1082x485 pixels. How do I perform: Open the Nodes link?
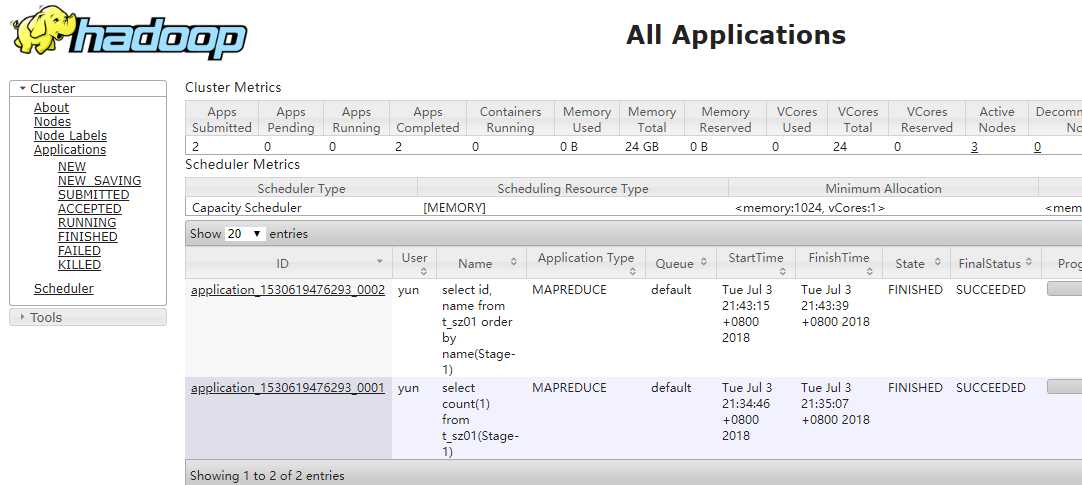click(x=52, y=121)
